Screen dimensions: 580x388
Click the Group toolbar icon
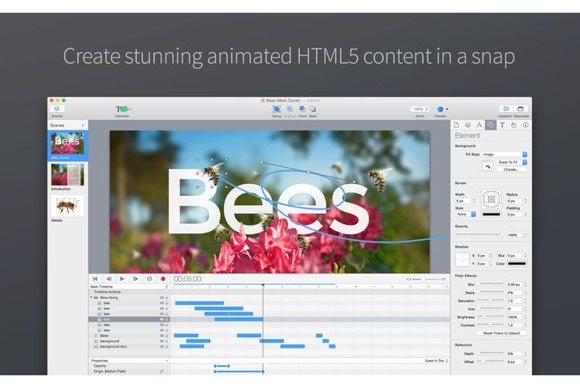[x=277, y=109]
